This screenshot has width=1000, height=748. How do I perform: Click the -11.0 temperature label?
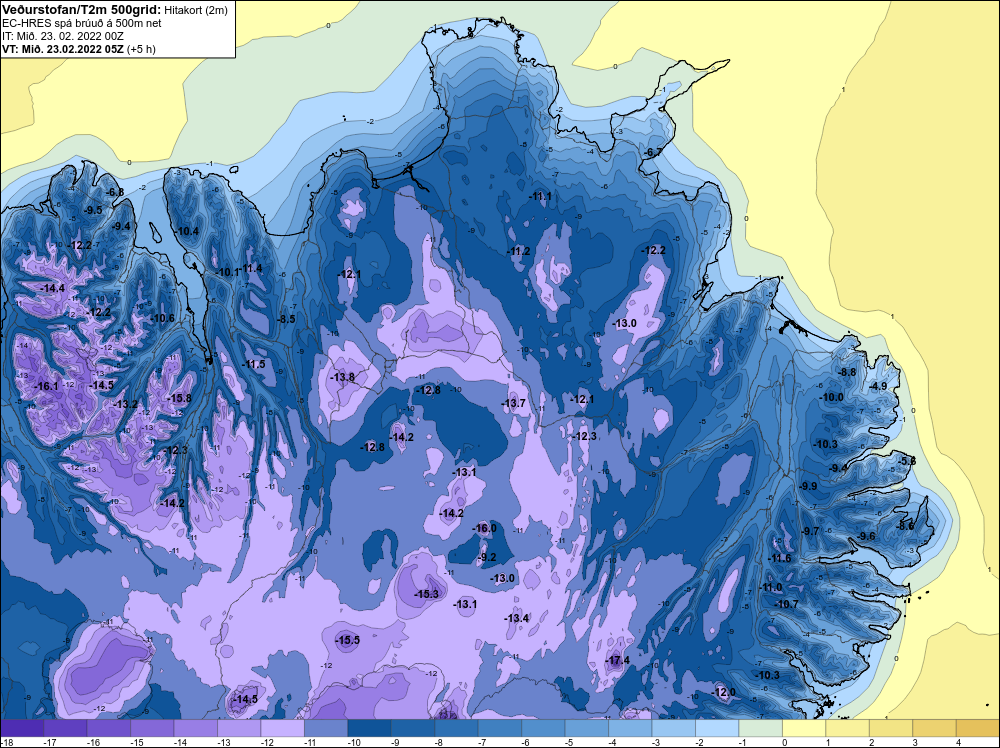(x=770, y=587)
